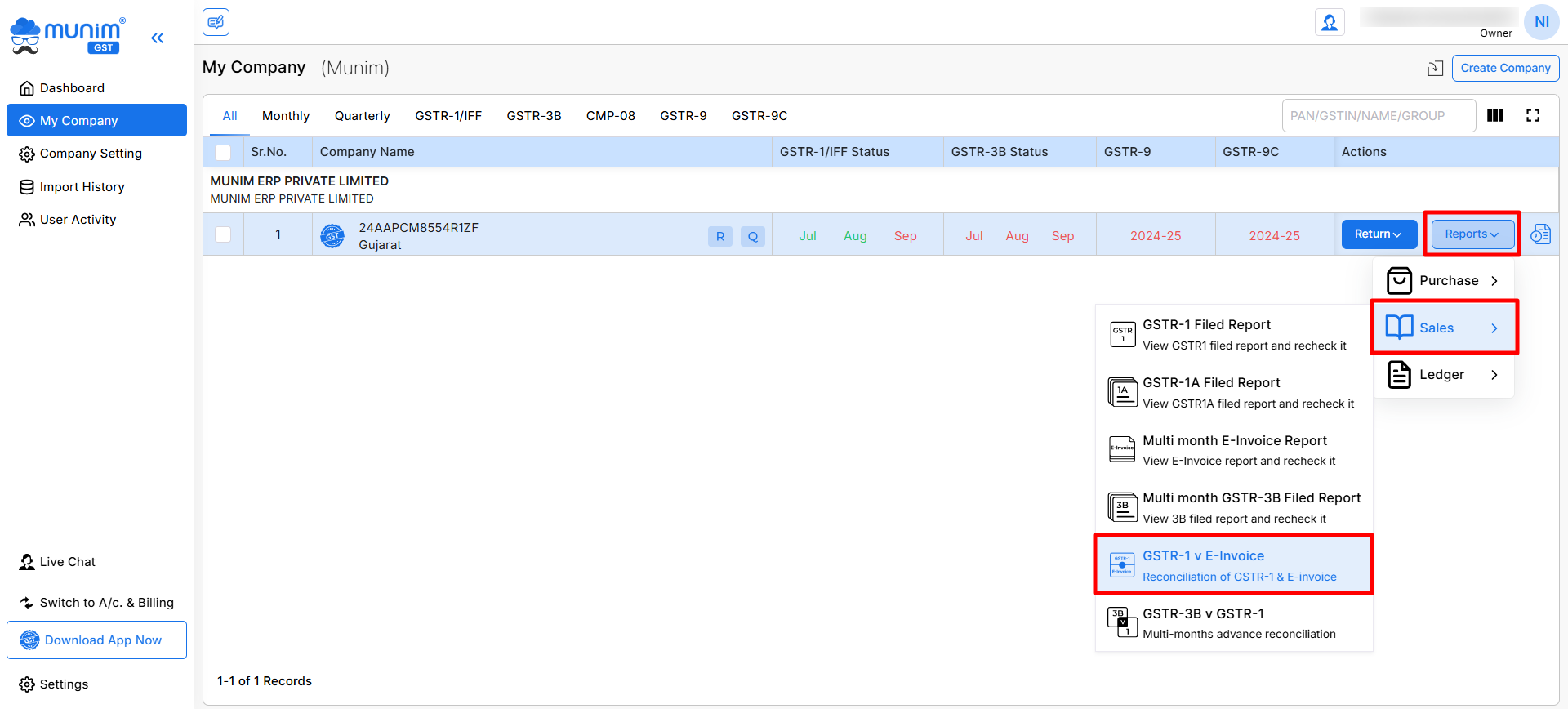This screenshot has width=1568, height=709.
Task: Click the R badge in company row
Action: click(x=720, y=236)
